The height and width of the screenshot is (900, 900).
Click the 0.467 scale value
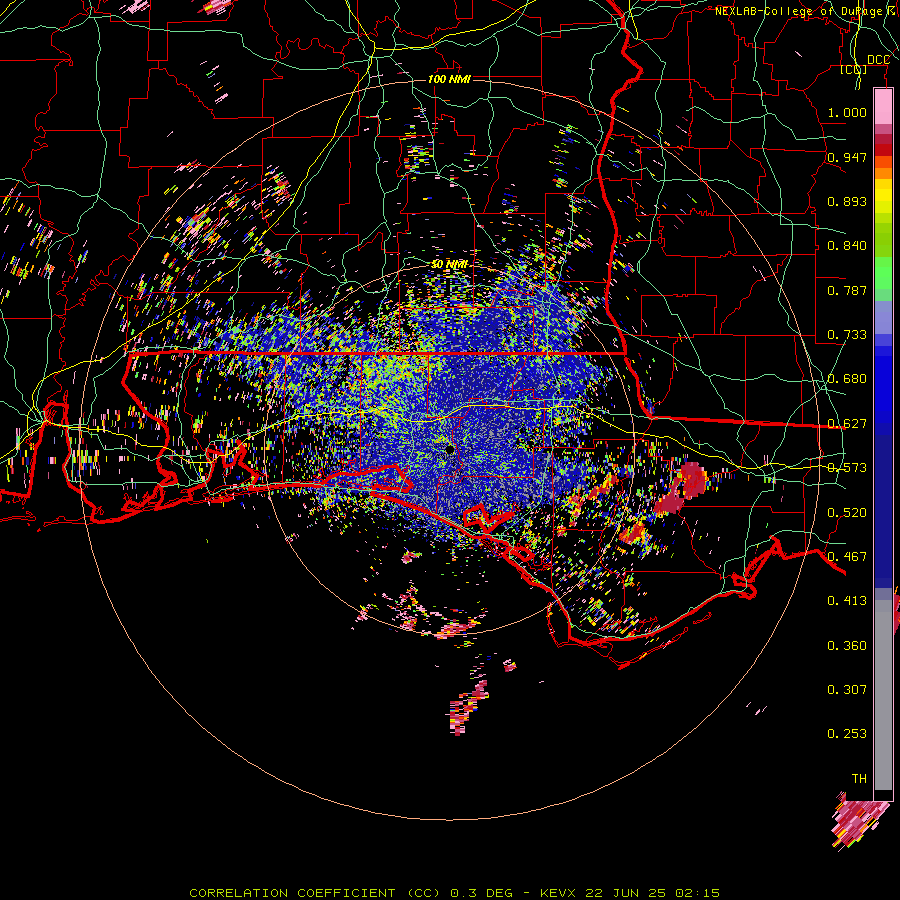(847, 557)
